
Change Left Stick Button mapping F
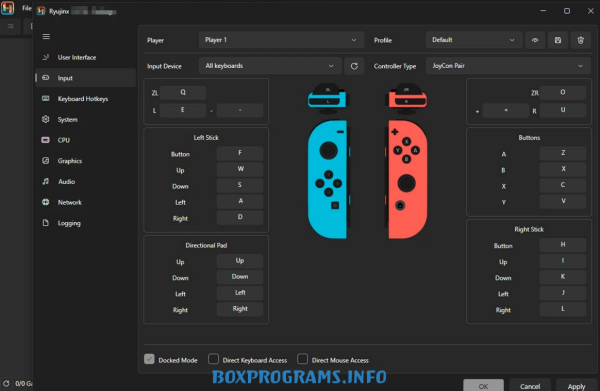240,153
